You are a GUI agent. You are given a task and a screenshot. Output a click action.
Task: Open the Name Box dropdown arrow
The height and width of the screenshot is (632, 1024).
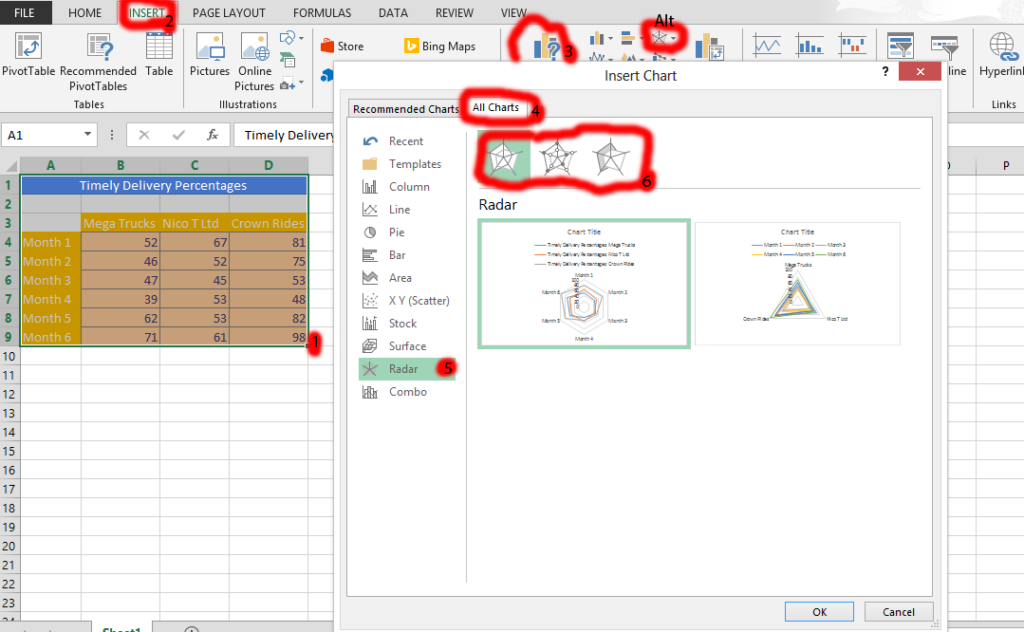point(85,134)
